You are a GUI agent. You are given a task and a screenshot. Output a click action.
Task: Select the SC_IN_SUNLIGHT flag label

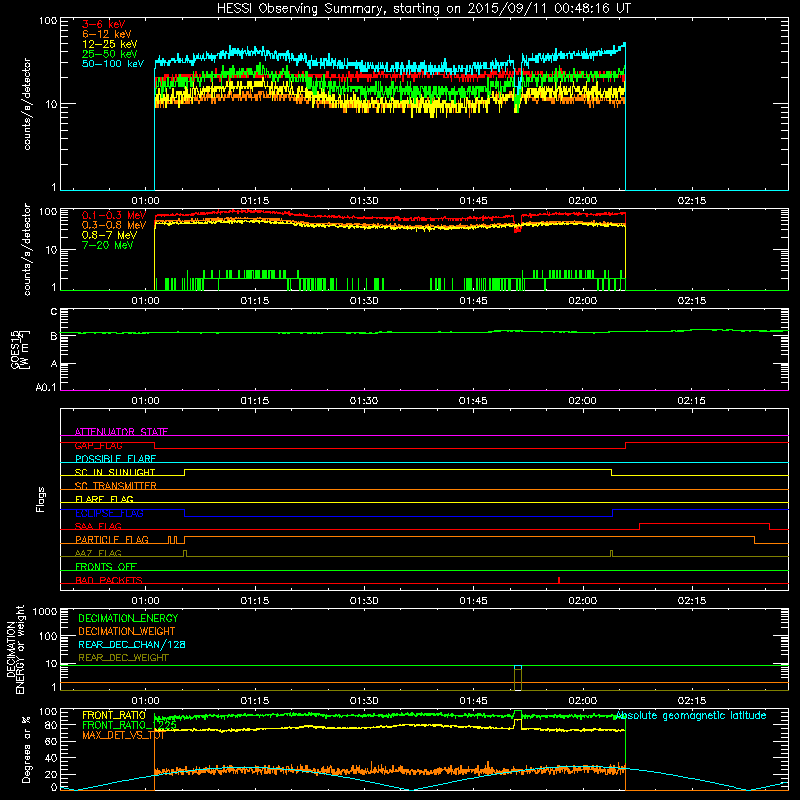coord(115,472)
